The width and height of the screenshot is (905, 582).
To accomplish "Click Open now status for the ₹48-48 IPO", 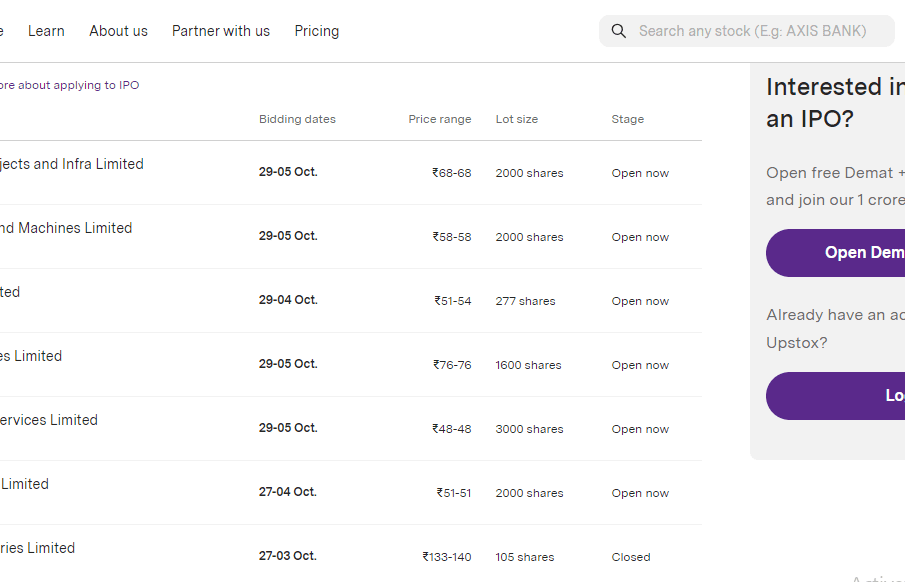I will [x=640, y=429].
